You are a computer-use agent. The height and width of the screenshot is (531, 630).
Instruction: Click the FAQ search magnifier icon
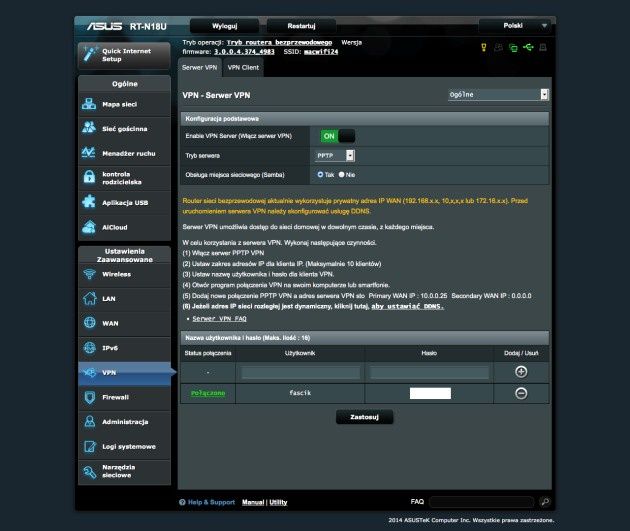(545, 501)
